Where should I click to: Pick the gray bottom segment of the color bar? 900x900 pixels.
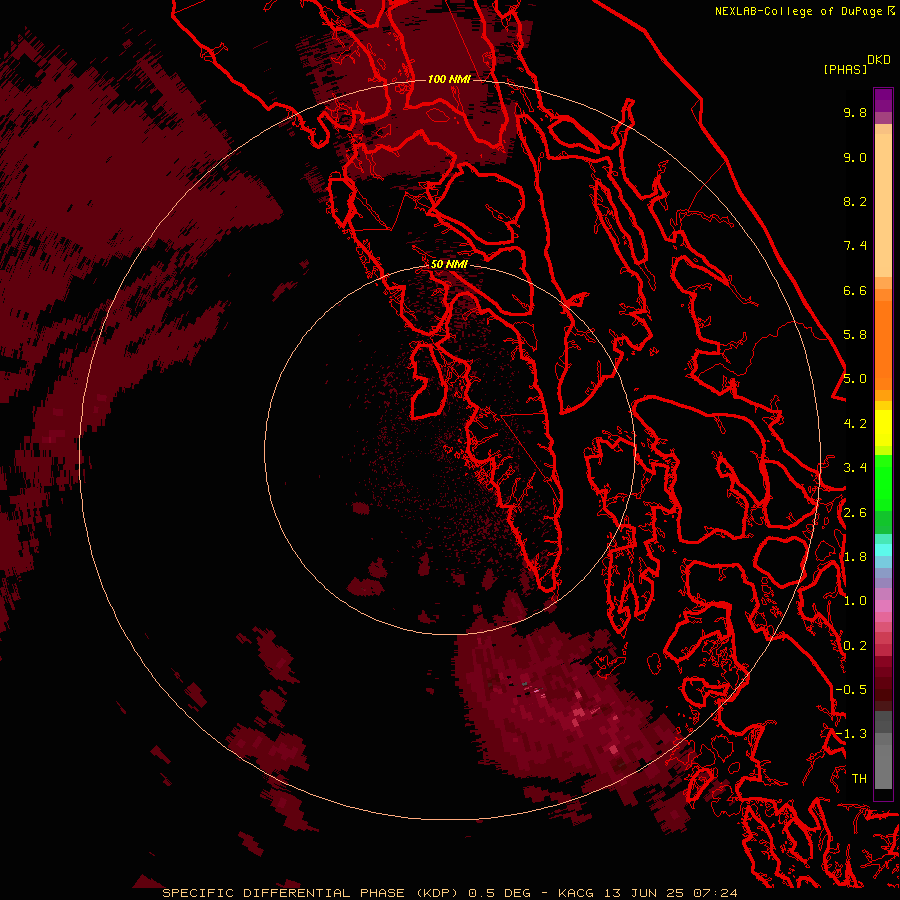pos(883,766)
